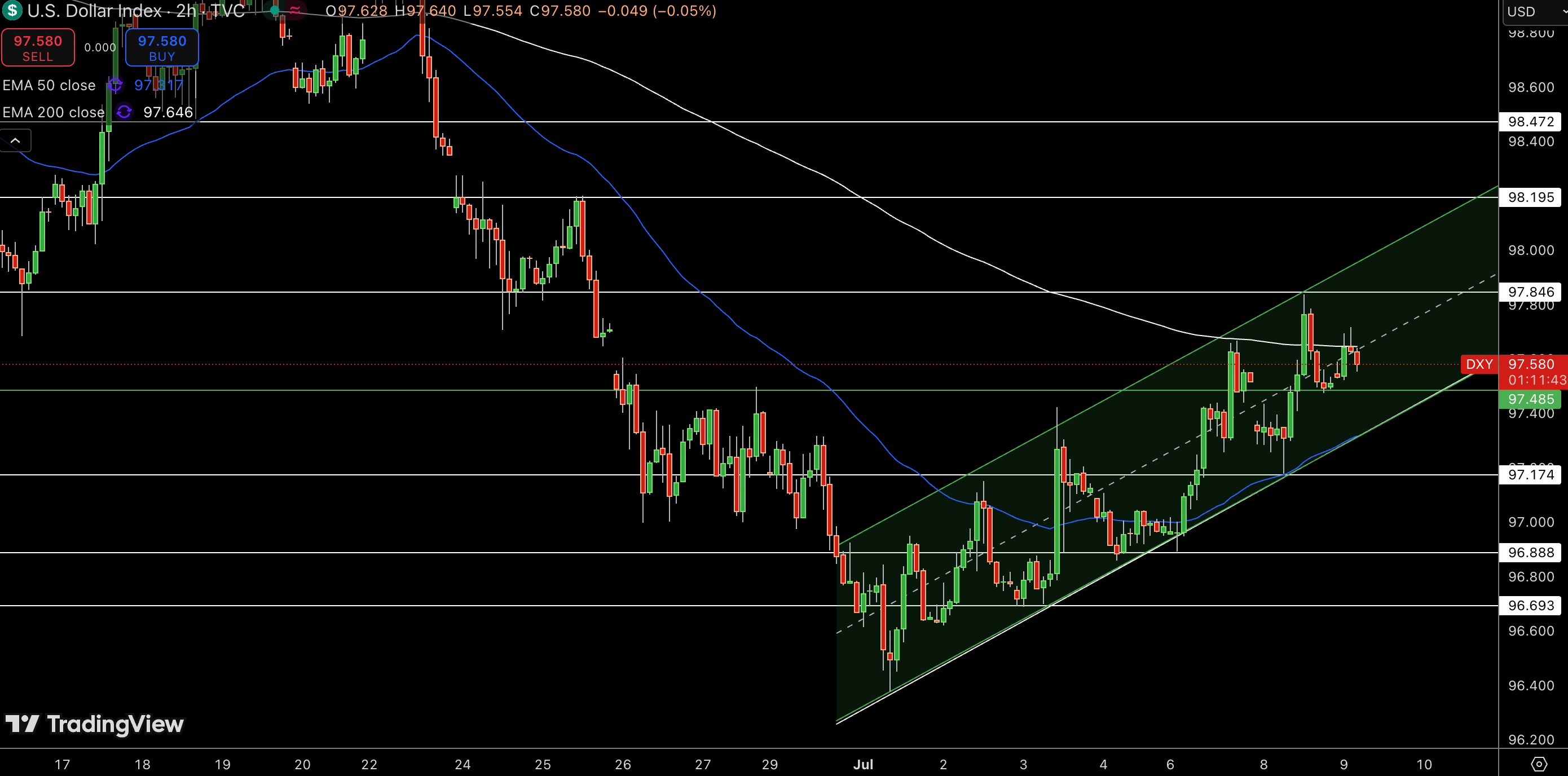
Task: Click the −0.049 (−0.05%) change value
Action: coord(657,11)
